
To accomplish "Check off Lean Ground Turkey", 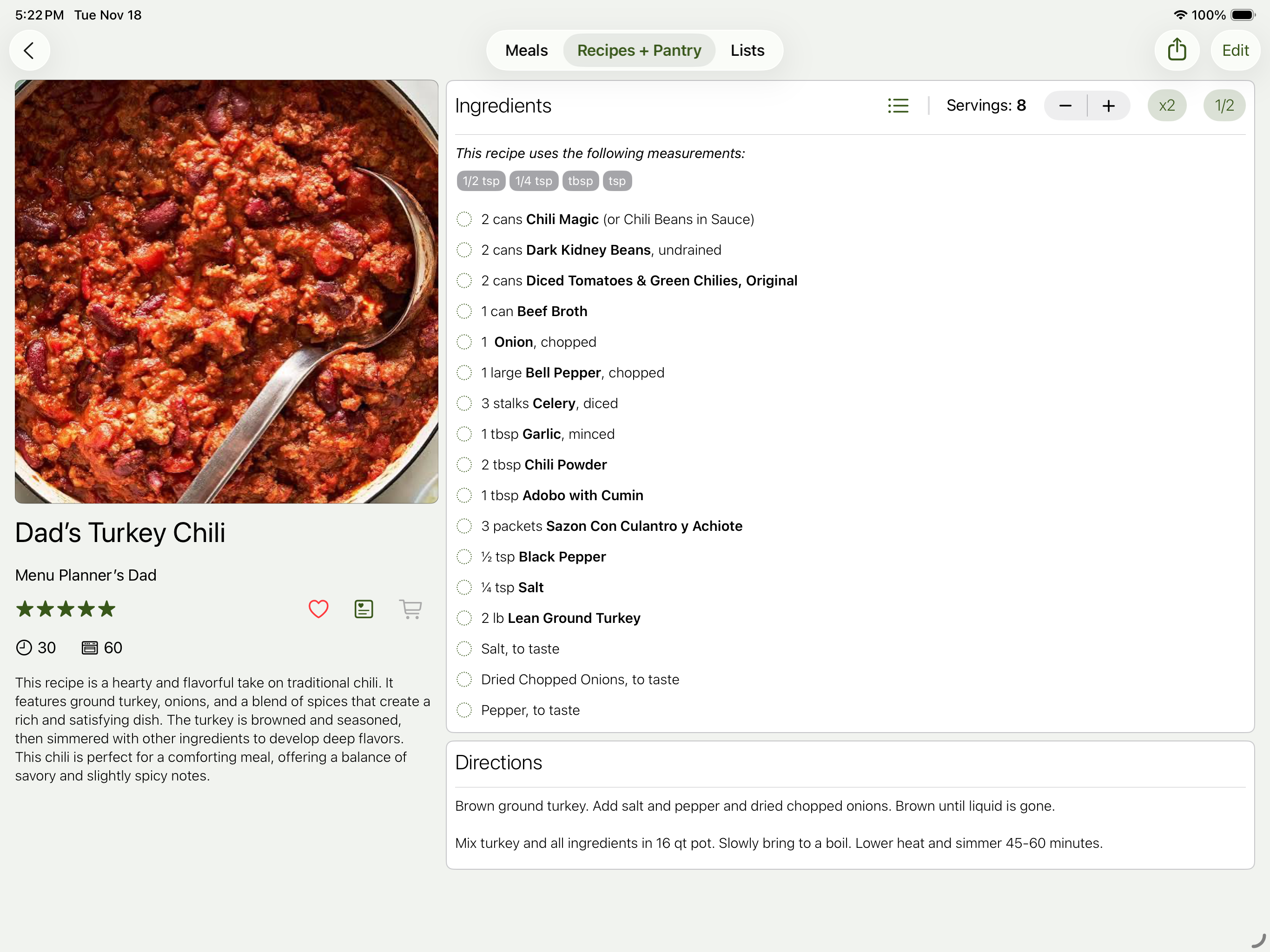I will click(x=464, y=618).
